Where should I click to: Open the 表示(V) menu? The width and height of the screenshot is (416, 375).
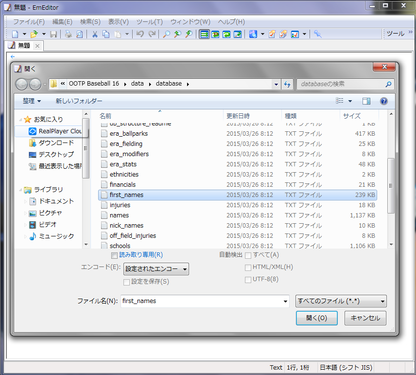coord(118,22)
